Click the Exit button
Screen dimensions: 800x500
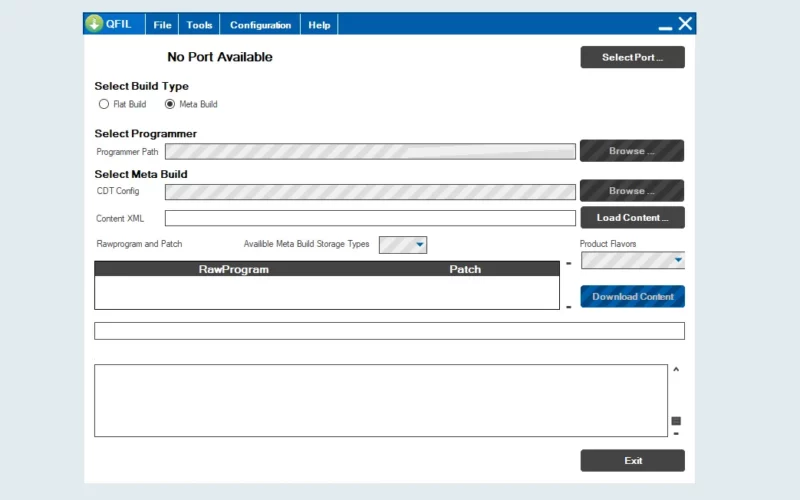tap(632, 460)
